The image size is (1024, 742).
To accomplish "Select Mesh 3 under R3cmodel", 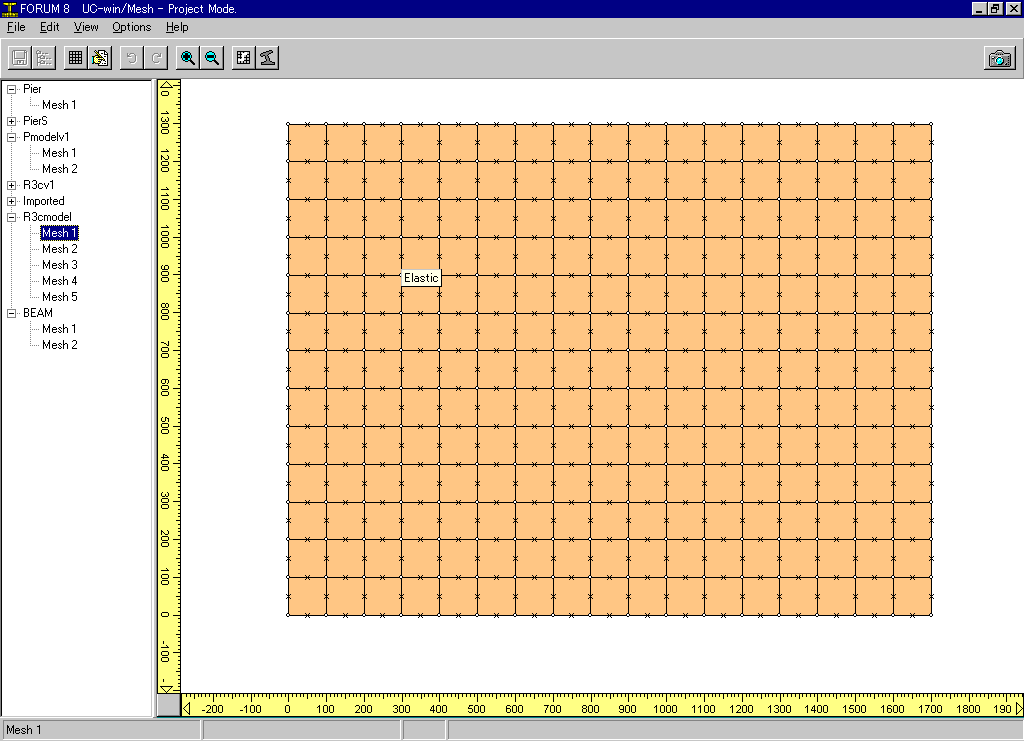I will coord(59,265).
